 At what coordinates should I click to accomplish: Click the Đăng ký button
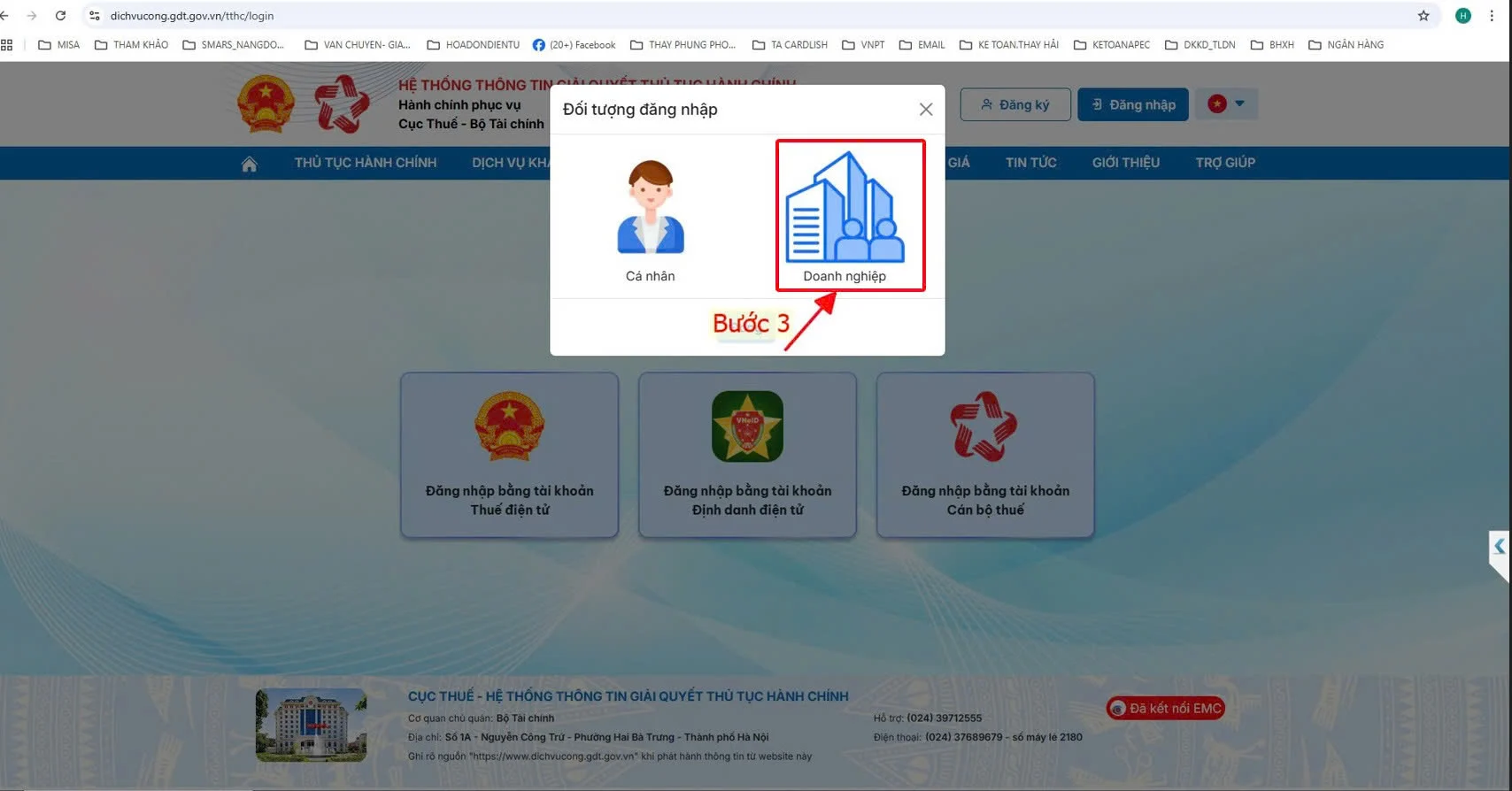coord(1015,104)
